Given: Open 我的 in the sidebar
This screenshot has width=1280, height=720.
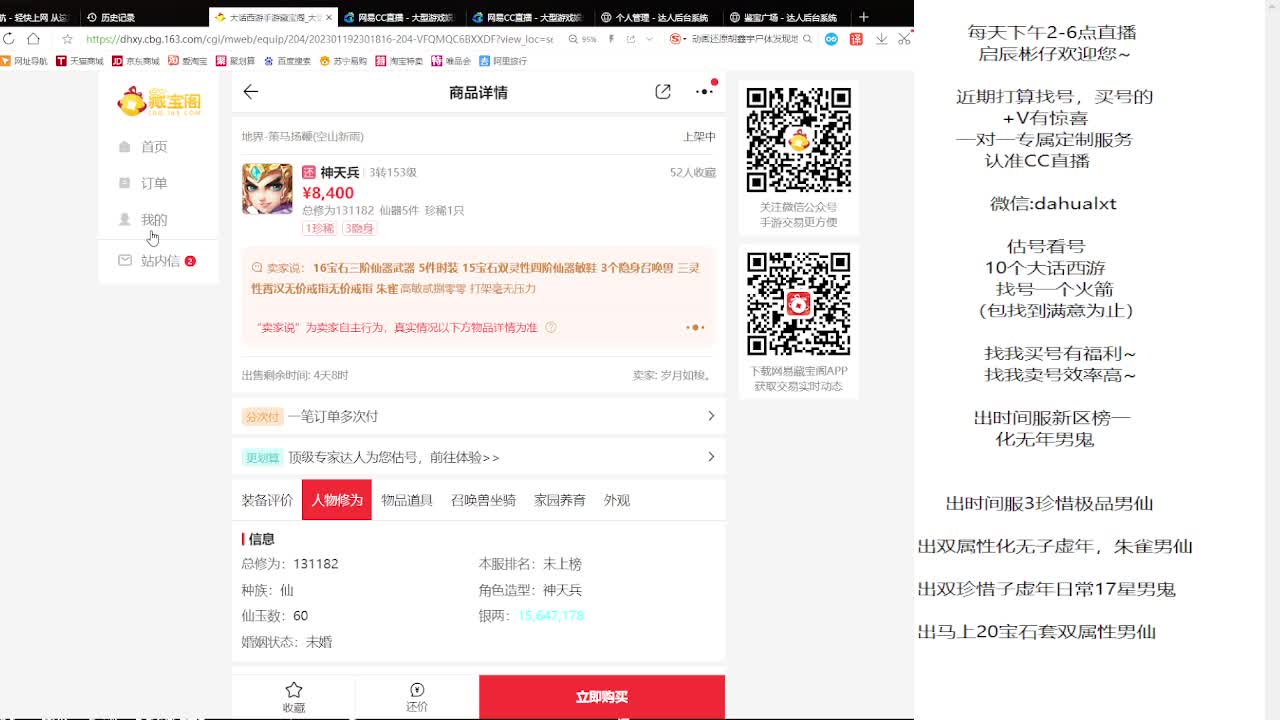Looking at the screenshot, I should click(x=143, y=220).
